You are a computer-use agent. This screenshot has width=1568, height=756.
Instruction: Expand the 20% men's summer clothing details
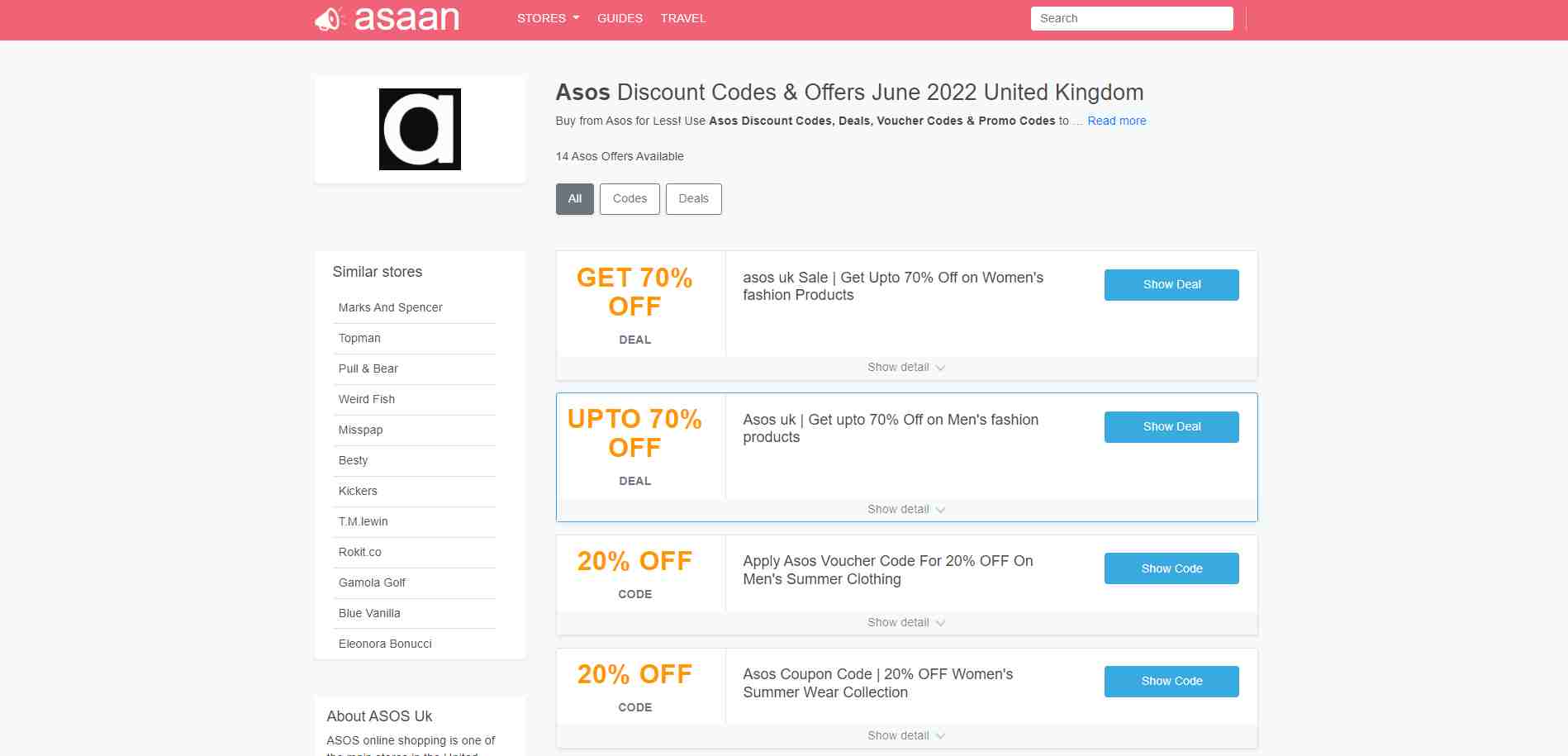(905, 622)
